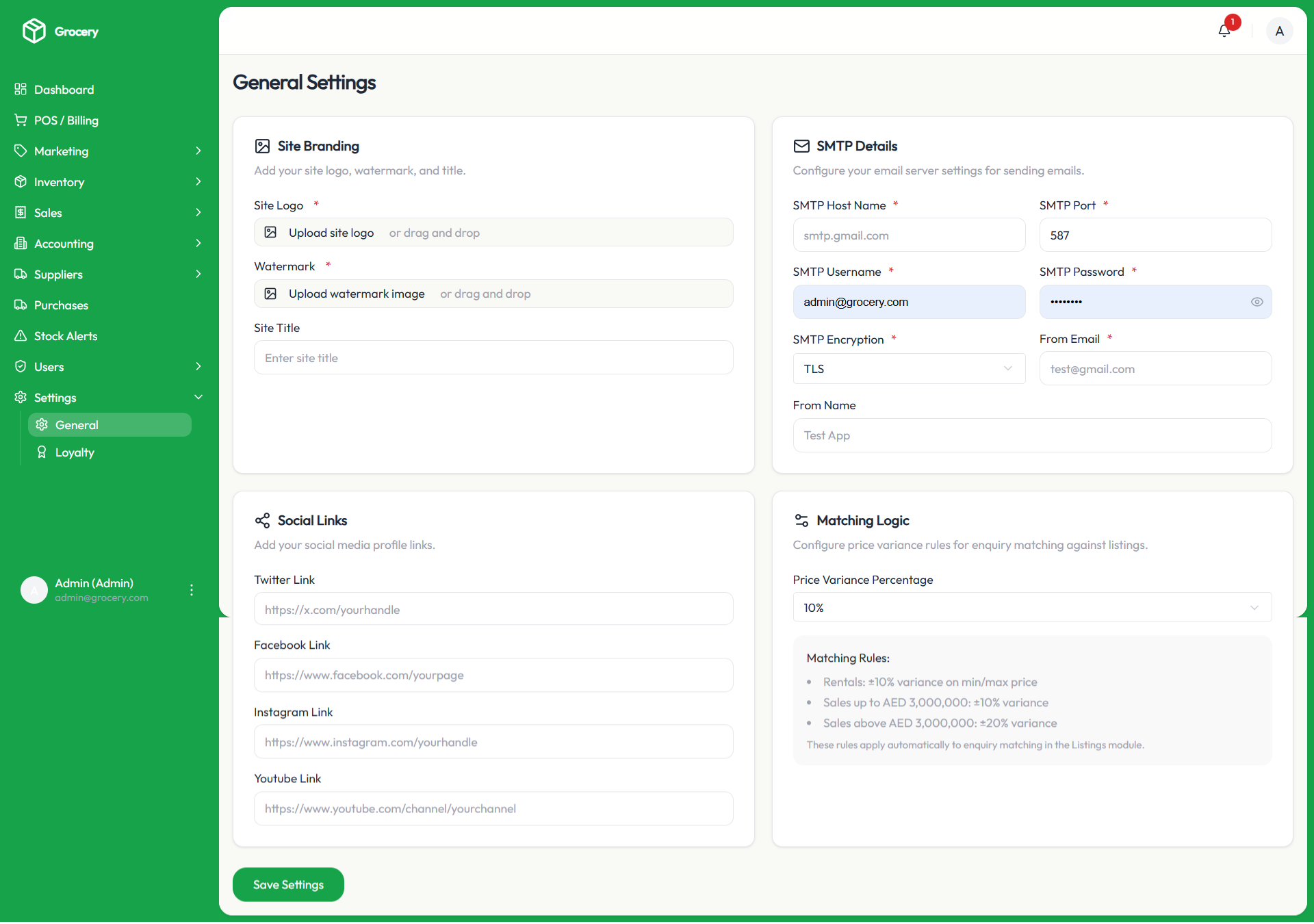
Task: Click the Loyalty badge icon
Action: [x=42, y=452]
